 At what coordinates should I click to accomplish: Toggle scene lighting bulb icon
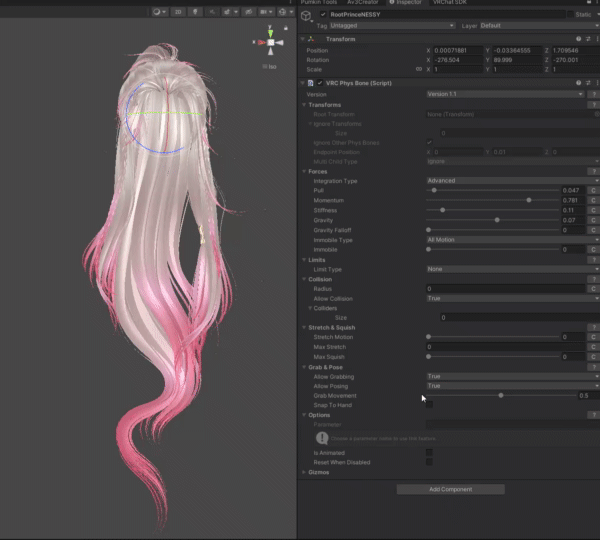(195, 12)
